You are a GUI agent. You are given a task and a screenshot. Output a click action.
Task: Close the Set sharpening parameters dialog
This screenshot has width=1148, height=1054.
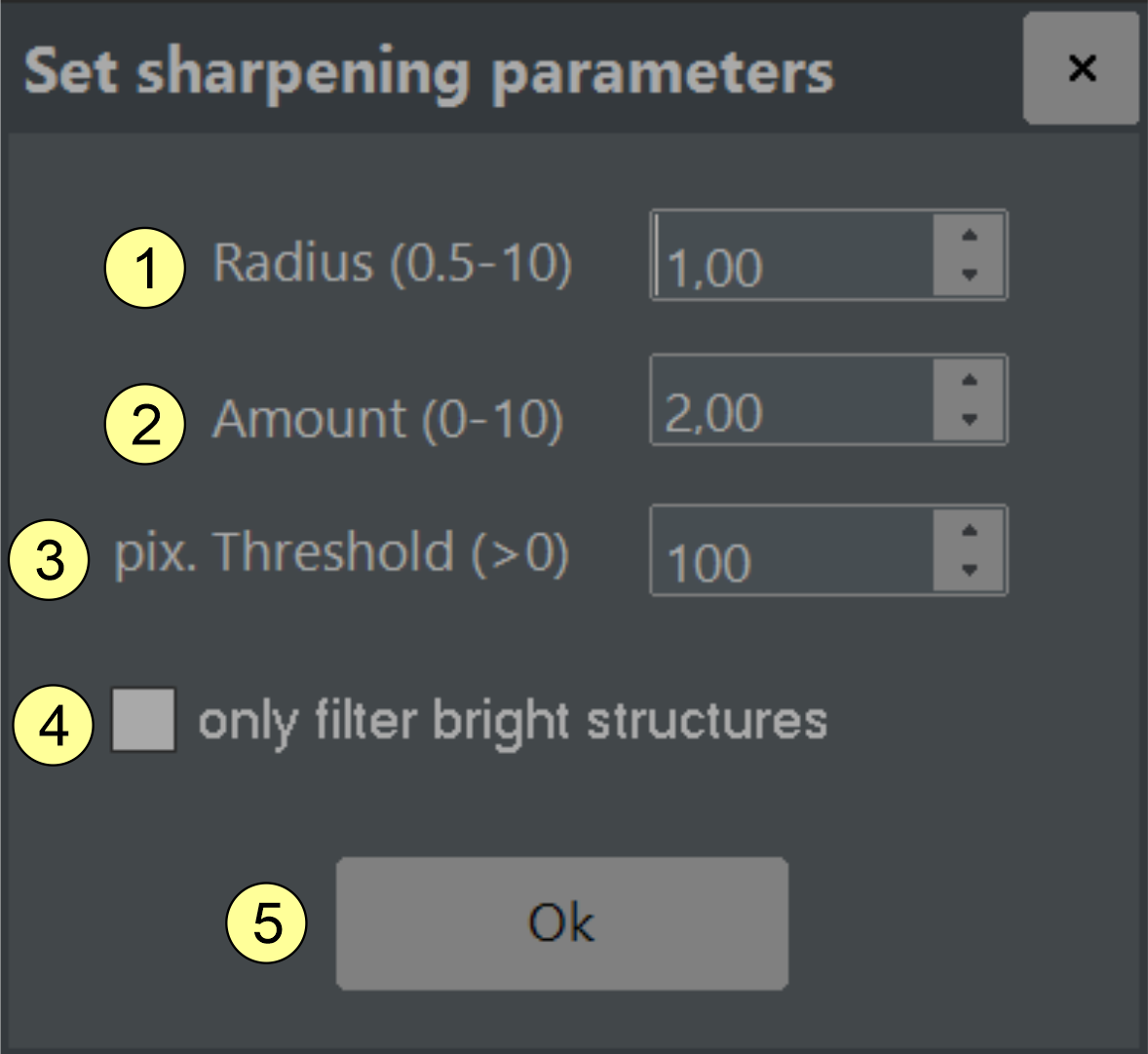tap(1082, 68)
